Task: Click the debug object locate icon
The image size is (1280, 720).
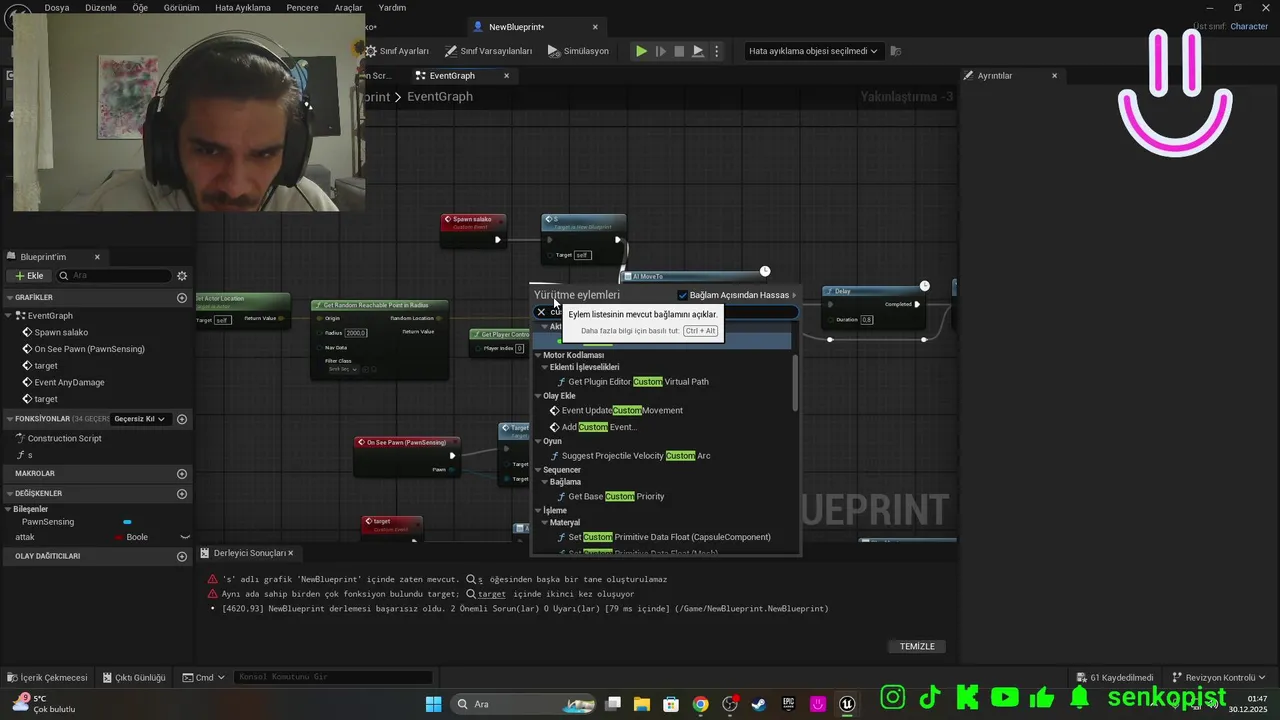Action: point(896,51)
